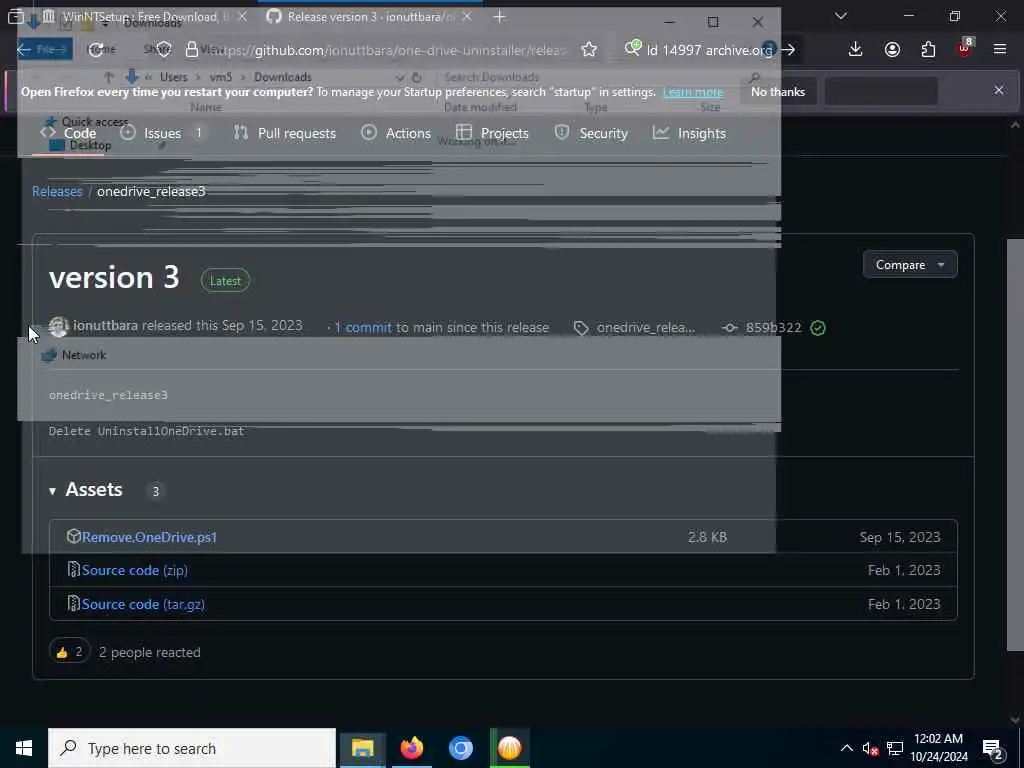
Task: Download Source code (tar.gz)
Action: pyautogui.click(x=143, y=604)
